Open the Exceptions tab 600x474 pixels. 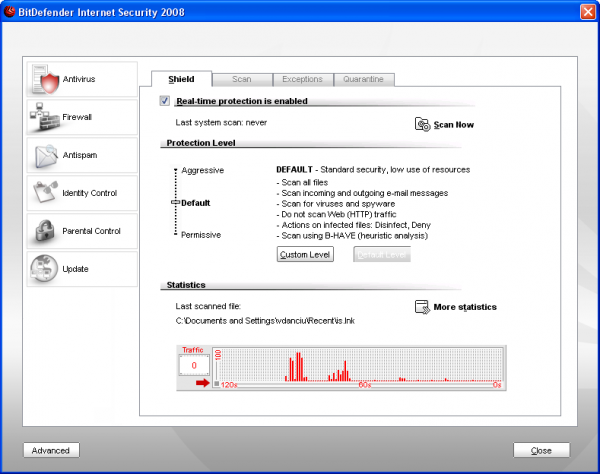(302, 79)
